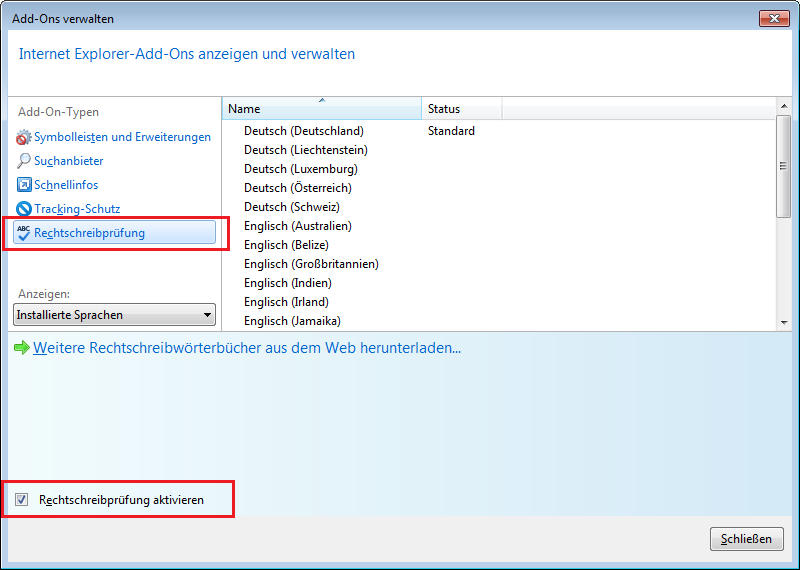Select Englisch (Irland) row

286,302
